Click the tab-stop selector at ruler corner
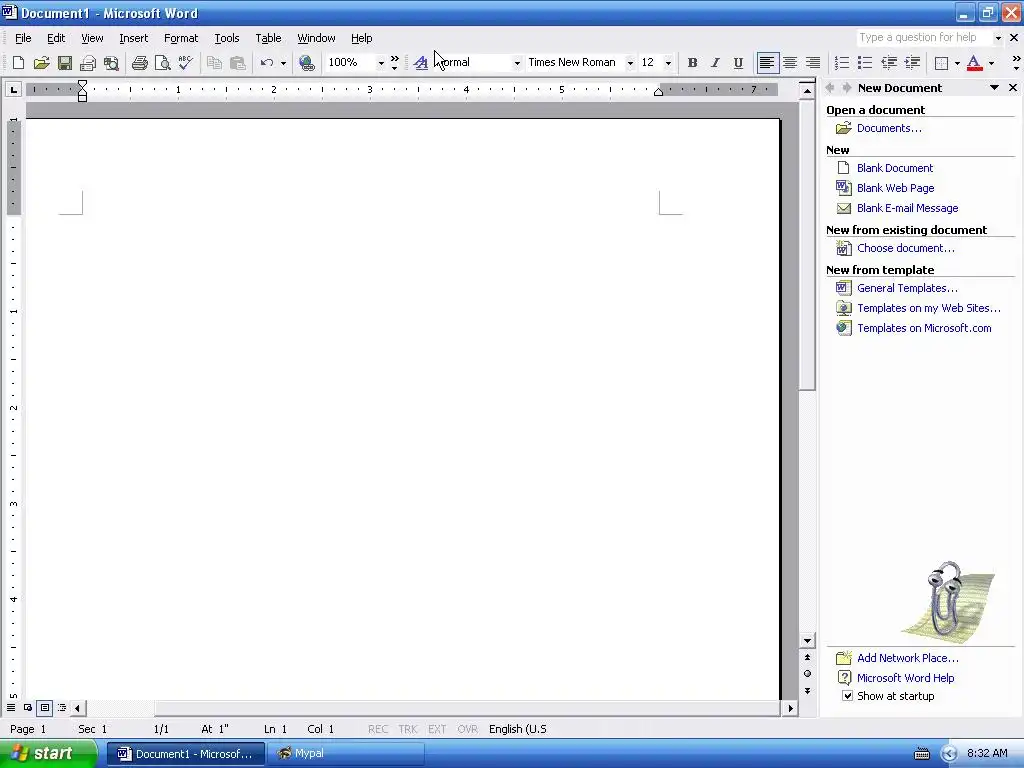 pyautogui.click(x=13, y=89)
